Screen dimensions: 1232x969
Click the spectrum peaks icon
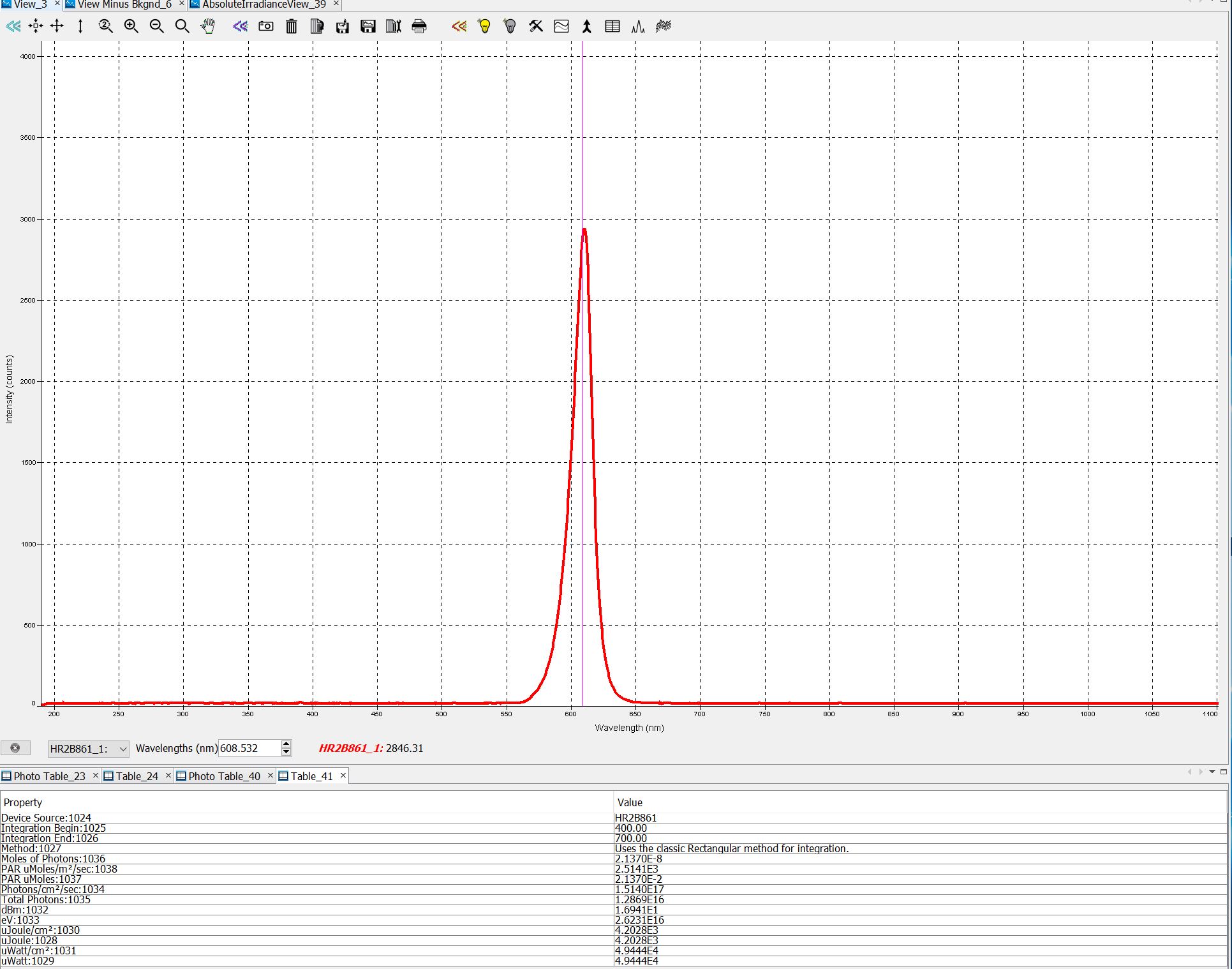(x=638, y=26)
